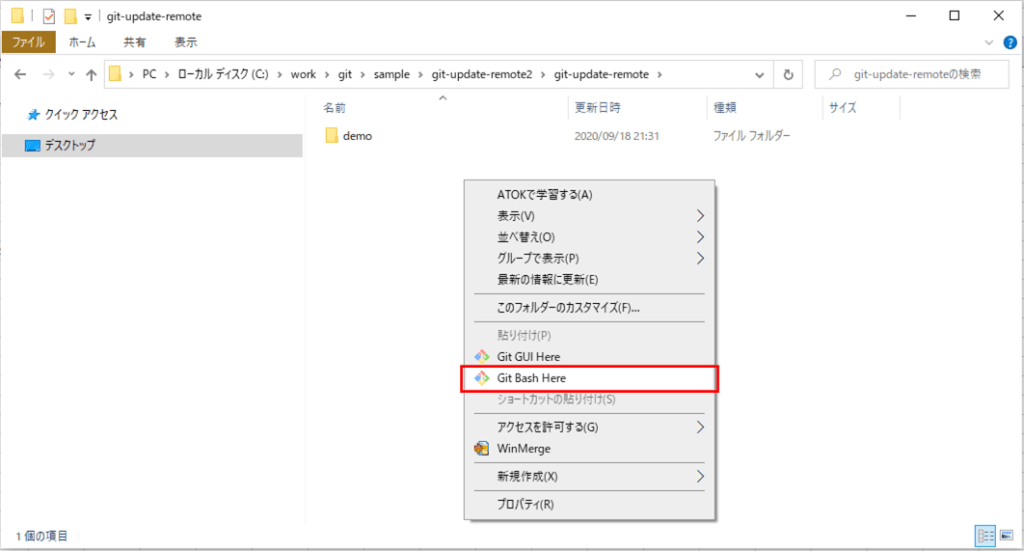Switch to large icons view in status bar

pos(1003,536)
